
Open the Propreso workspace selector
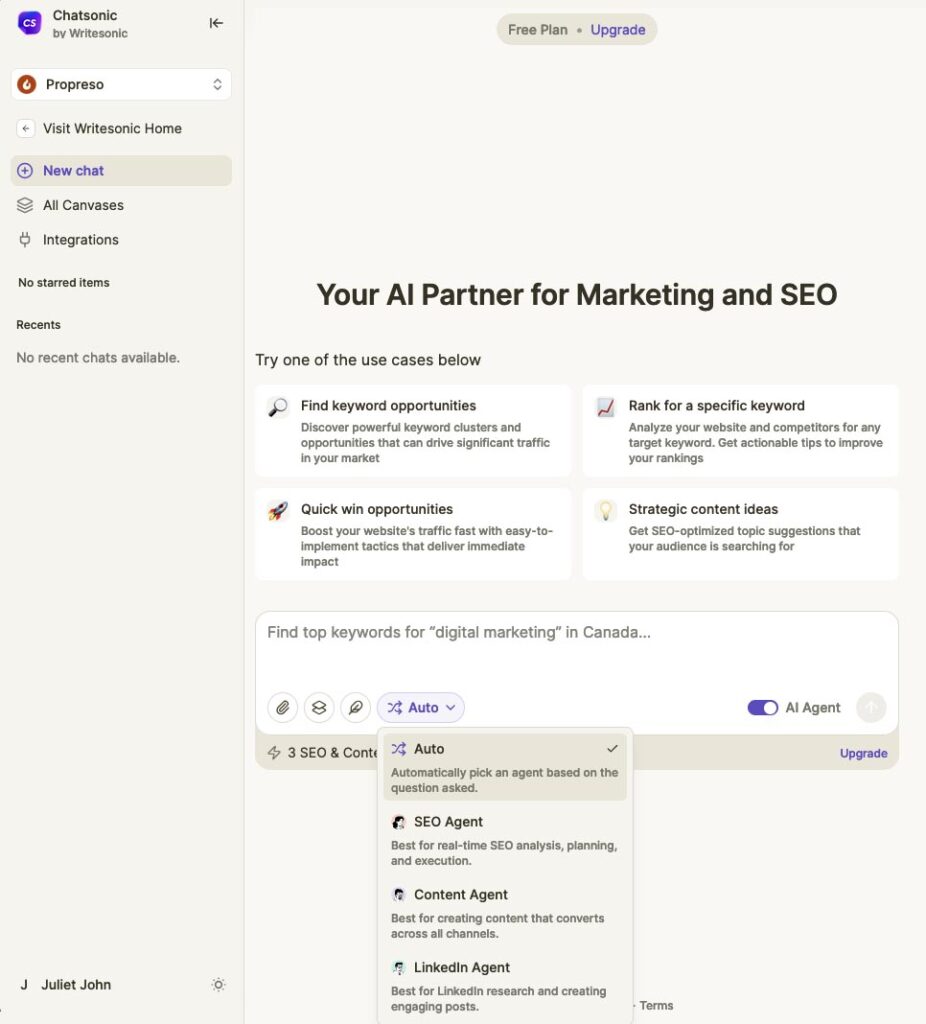(x=121, y=85)
